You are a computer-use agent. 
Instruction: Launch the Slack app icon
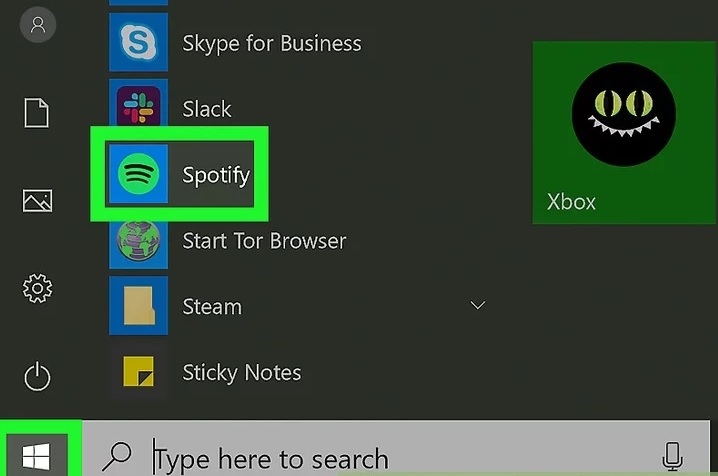(138, 105)
